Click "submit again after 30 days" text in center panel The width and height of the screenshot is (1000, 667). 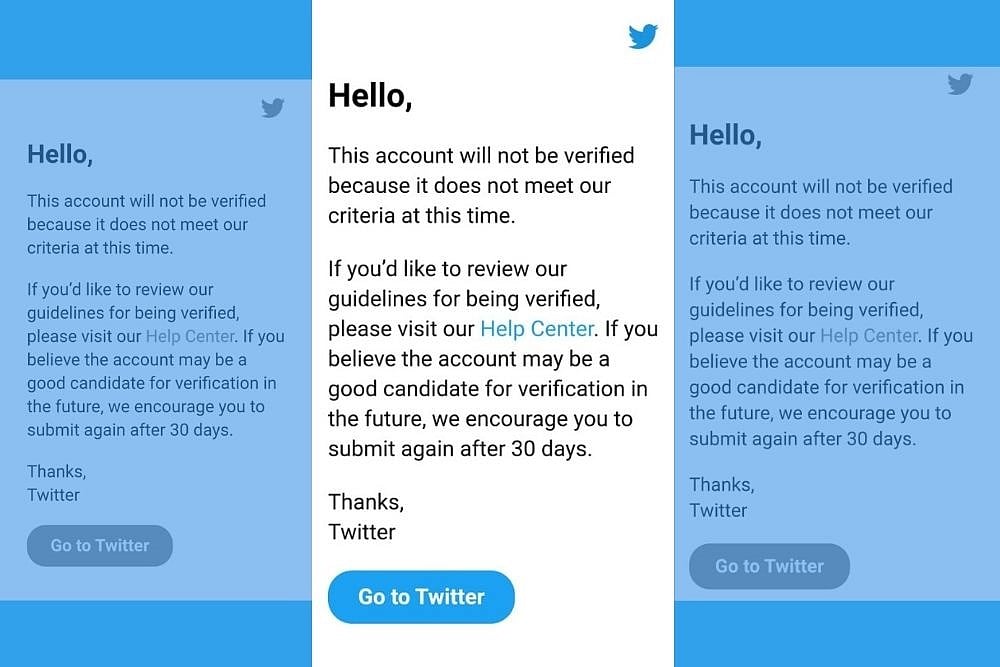(460, 450)
